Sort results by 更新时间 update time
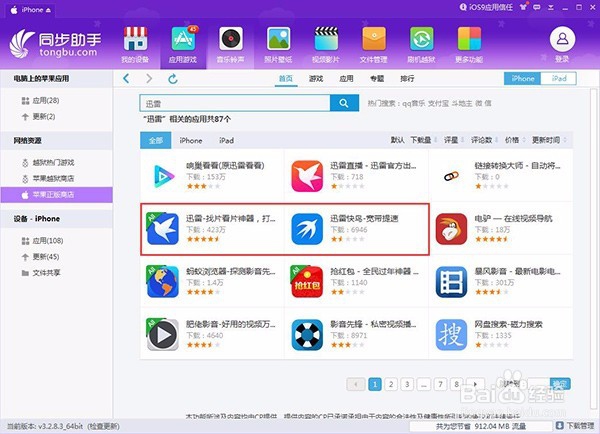The image size is (600, 434). 549,140
